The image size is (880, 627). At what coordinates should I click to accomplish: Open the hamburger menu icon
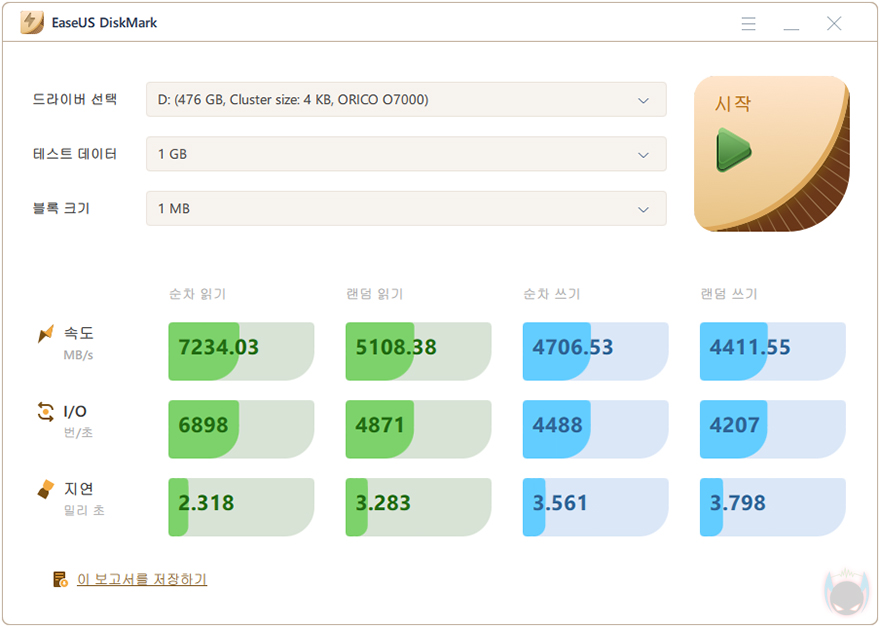[x=748, y=23]
